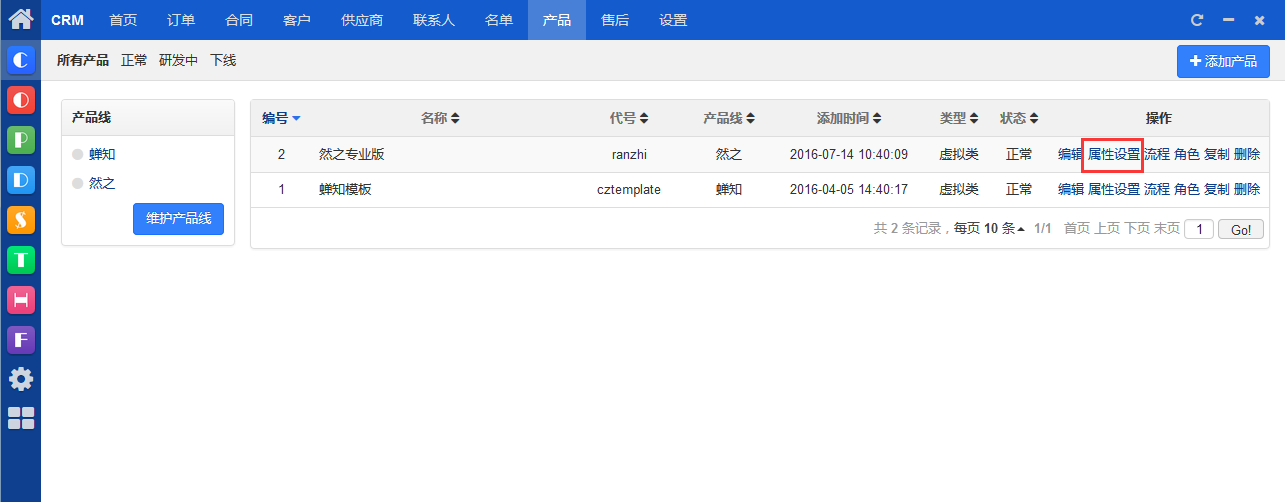
Task: Select the 产品 tab
Action: coord(557,20)
